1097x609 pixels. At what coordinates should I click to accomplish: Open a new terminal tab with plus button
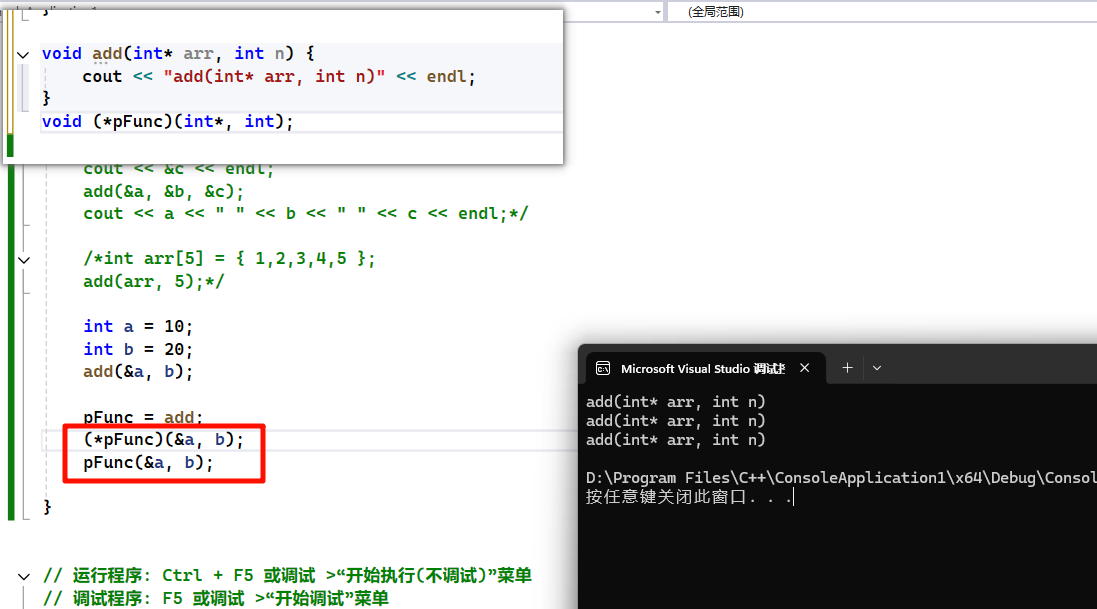click(x=847, y=368)
